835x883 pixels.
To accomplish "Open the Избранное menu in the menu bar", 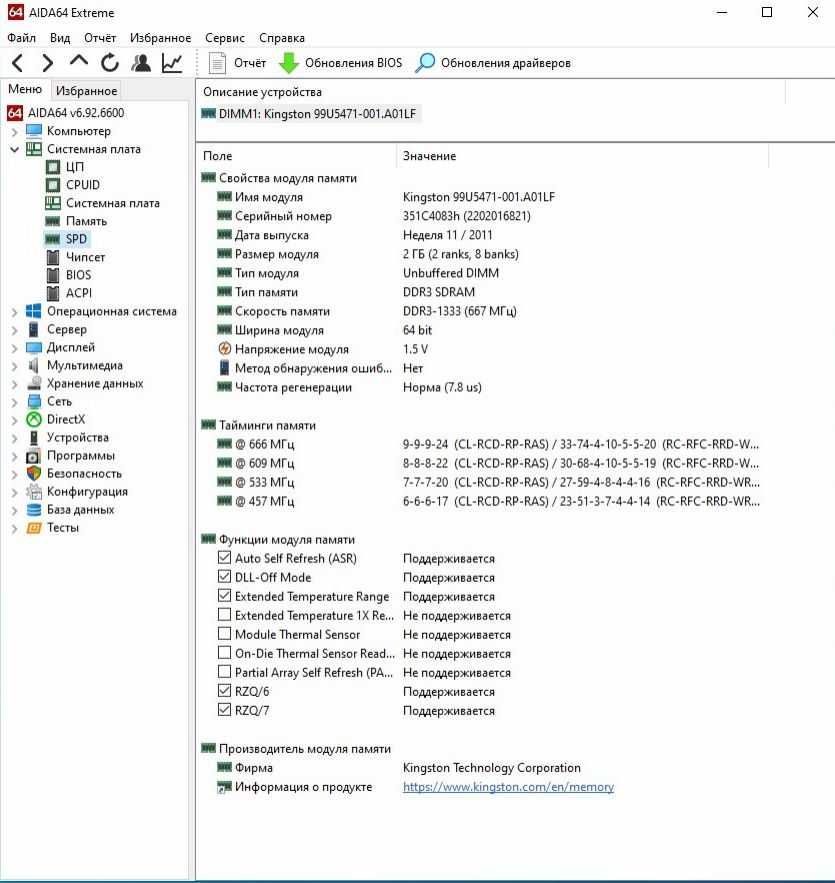I will [160, 38].
